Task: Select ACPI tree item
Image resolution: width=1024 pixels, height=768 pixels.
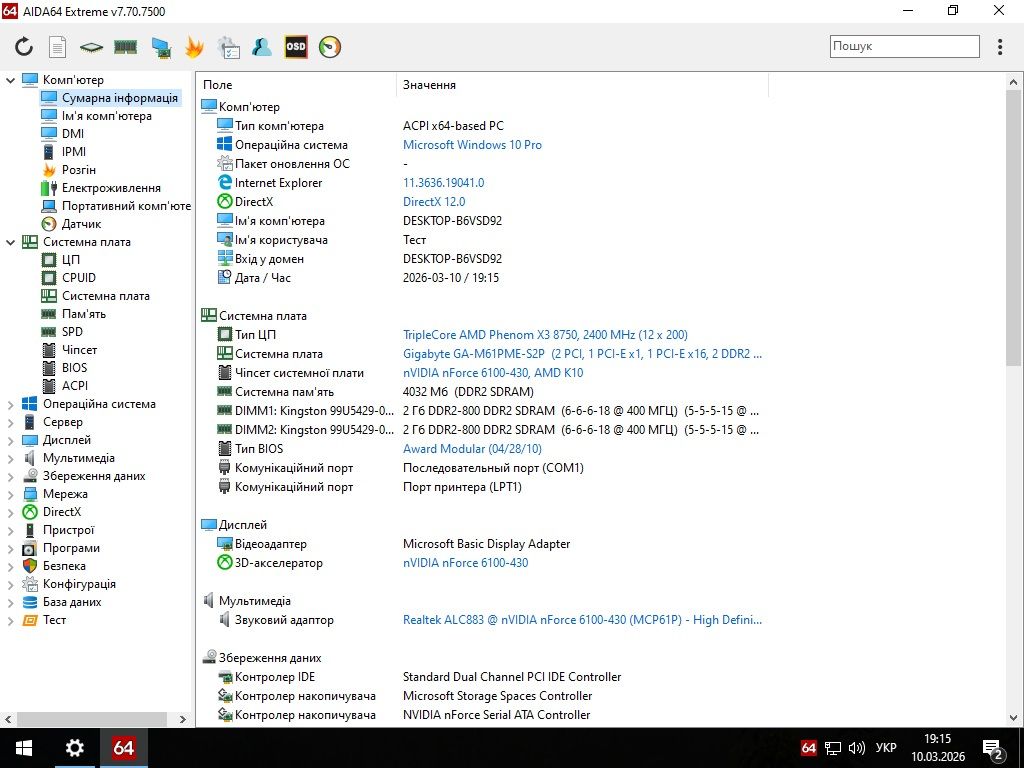Action: (x=74, y=386)
